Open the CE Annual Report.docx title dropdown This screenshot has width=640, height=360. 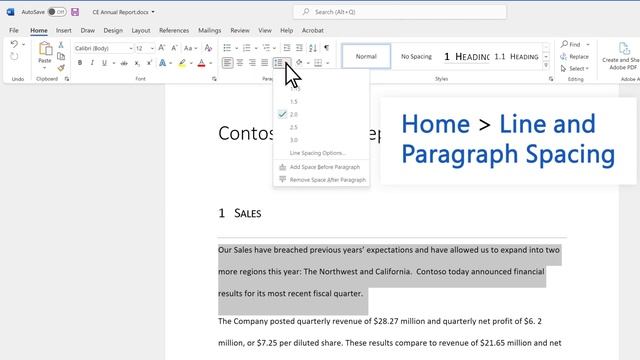coord(153,12)
